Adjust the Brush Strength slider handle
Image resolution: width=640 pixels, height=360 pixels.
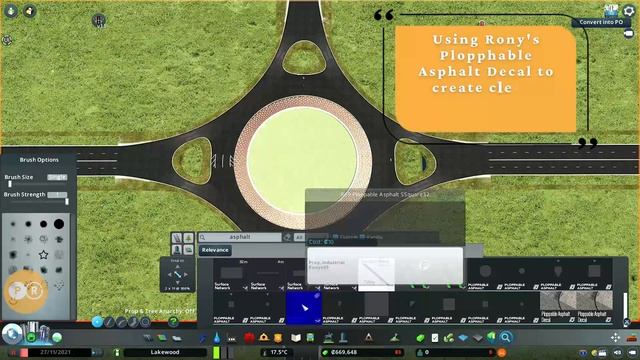(67, 201)
